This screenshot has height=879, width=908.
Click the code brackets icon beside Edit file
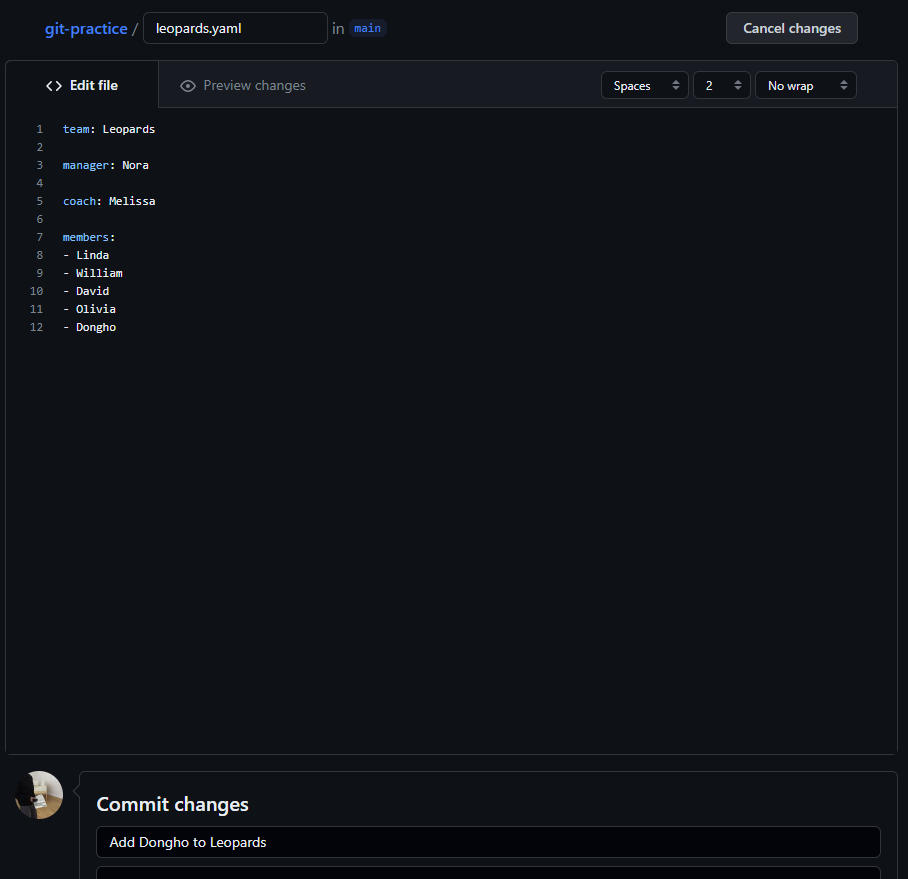tap(54, 86)
